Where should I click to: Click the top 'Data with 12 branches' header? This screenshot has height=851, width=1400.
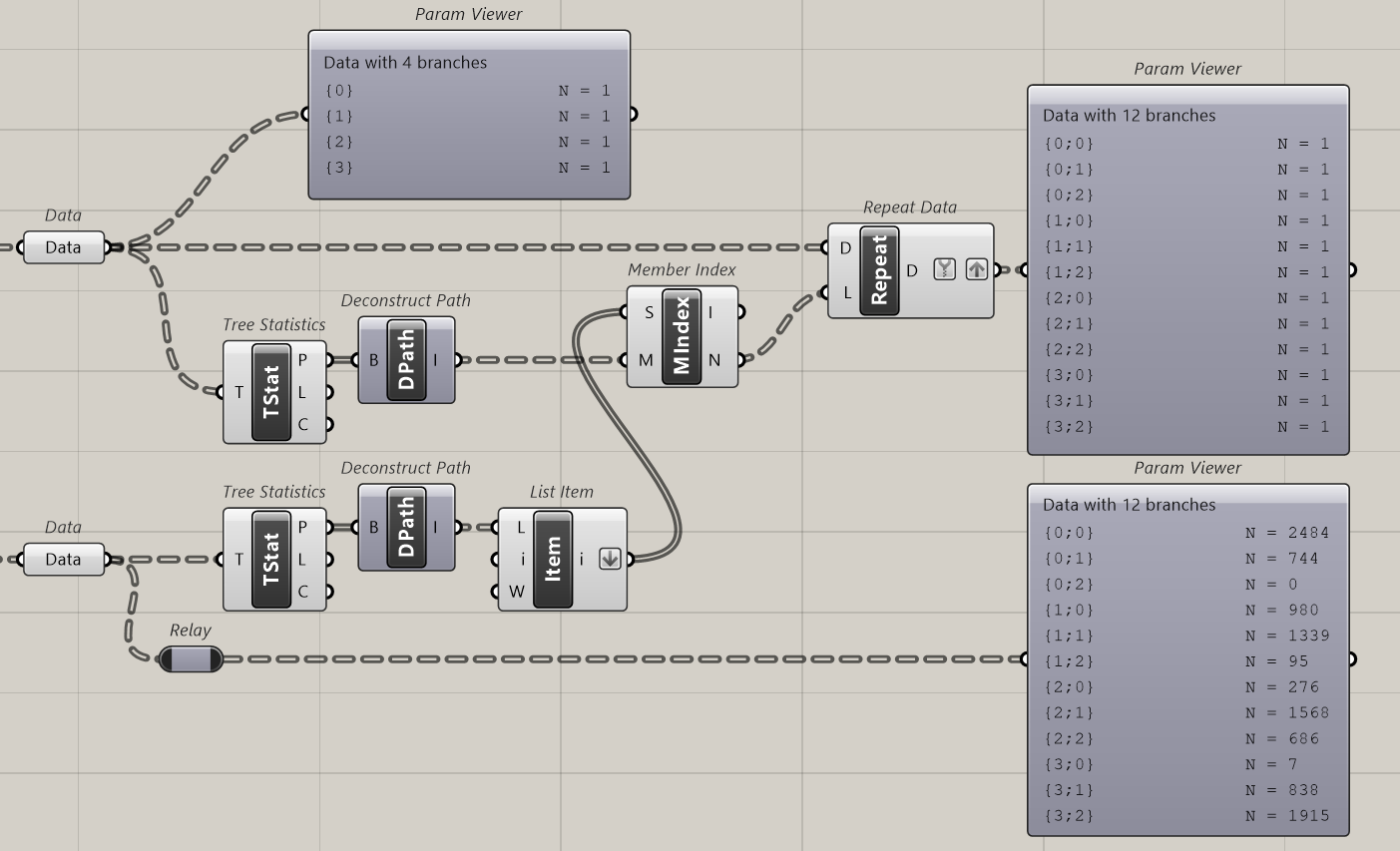(1128, 115)
